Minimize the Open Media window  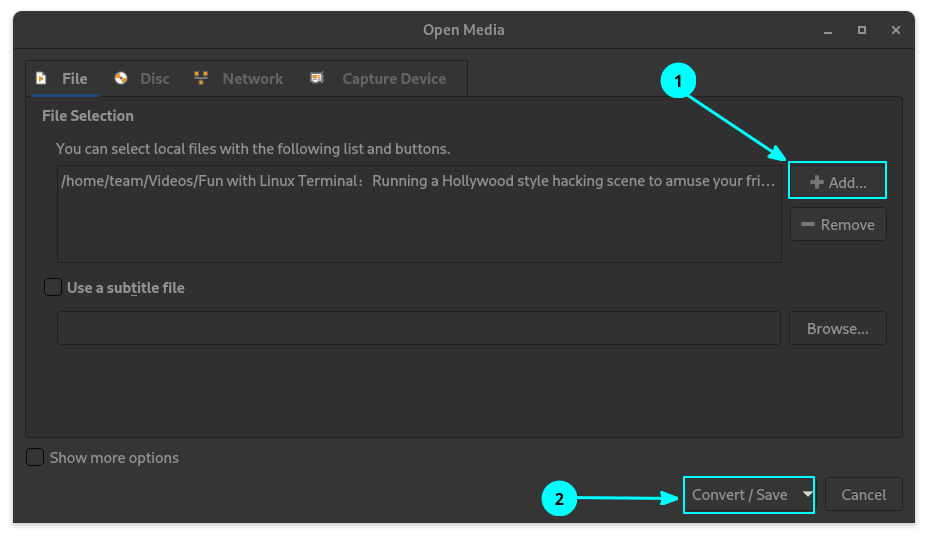[x=827, y=30]
